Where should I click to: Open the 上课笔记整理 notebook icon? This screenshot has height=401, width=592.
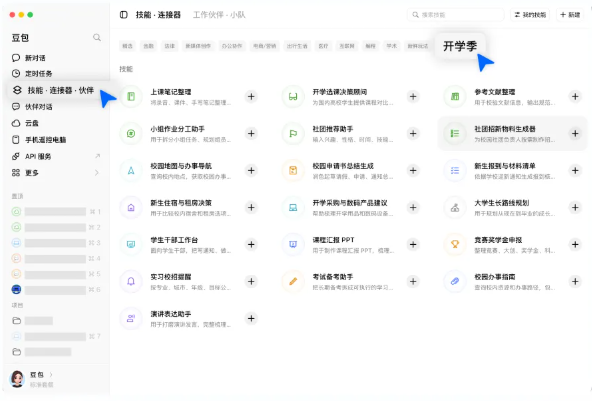click(x=131, y=97)
